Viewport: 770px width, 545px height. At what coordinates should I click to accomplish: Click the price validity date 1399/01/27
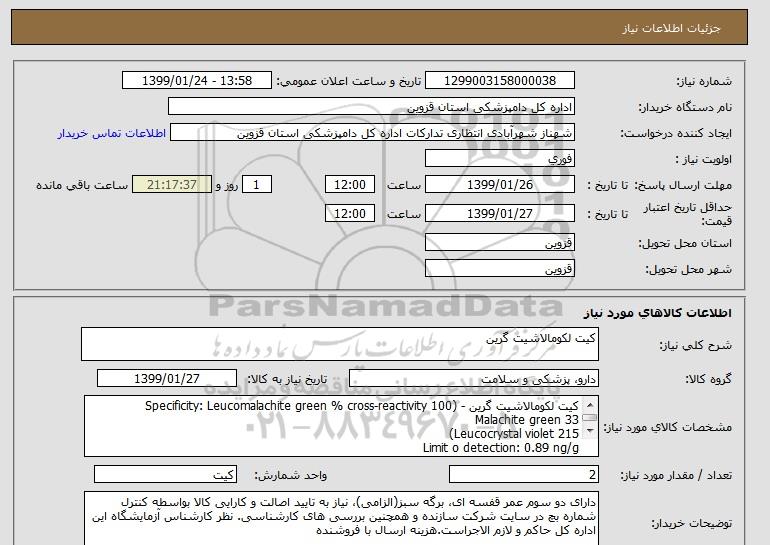coord(499,213)
